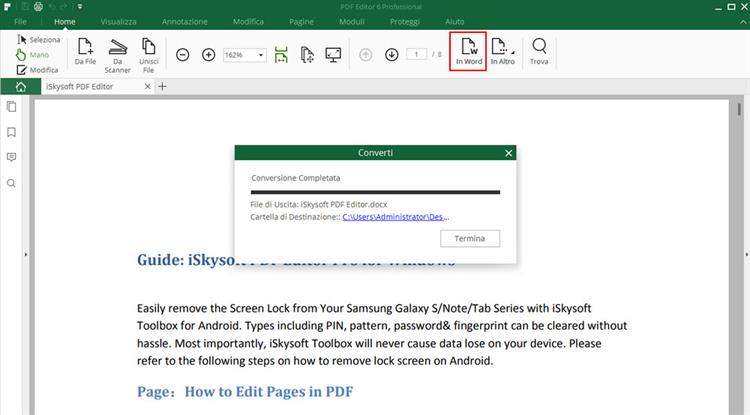750x415 pixels.
Task: Open the In Altro conversion menu
Action: click(503, 51)
